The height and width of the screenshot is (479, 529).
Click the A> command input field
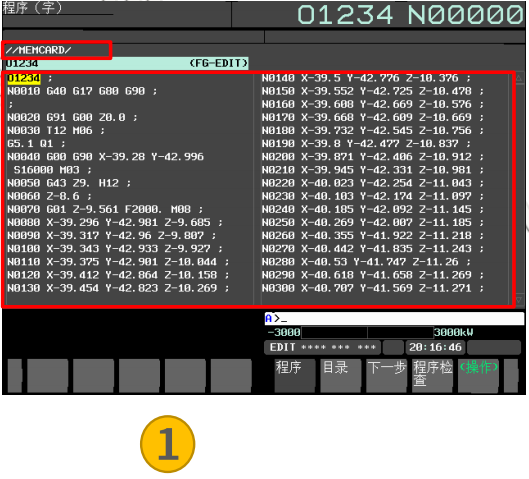click(394, 318)
